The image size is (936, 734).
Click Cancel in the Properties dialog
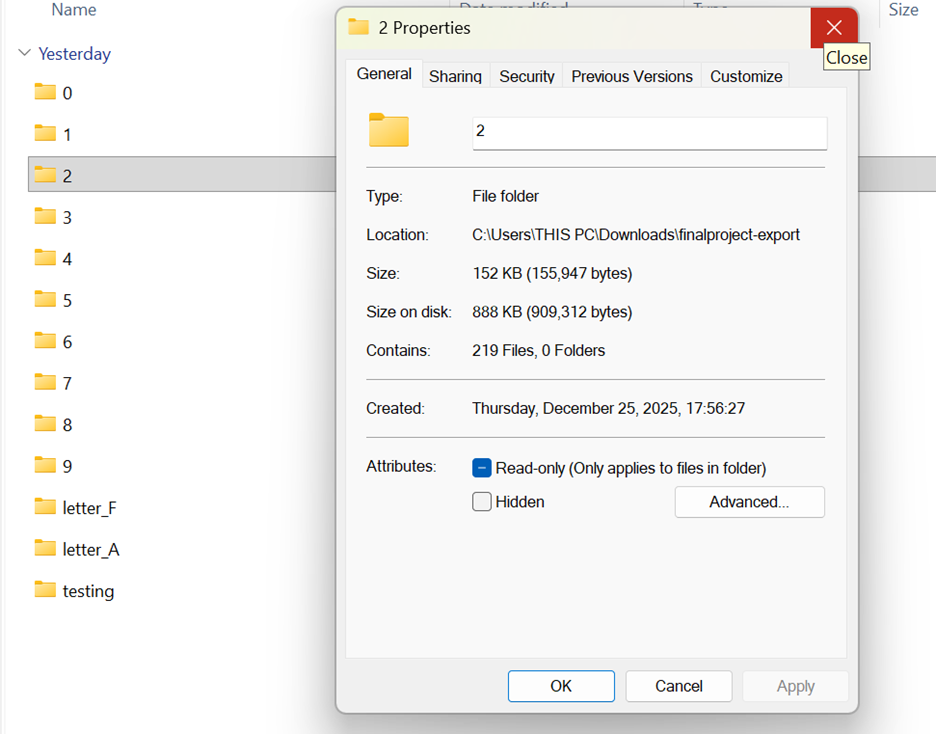679,686
